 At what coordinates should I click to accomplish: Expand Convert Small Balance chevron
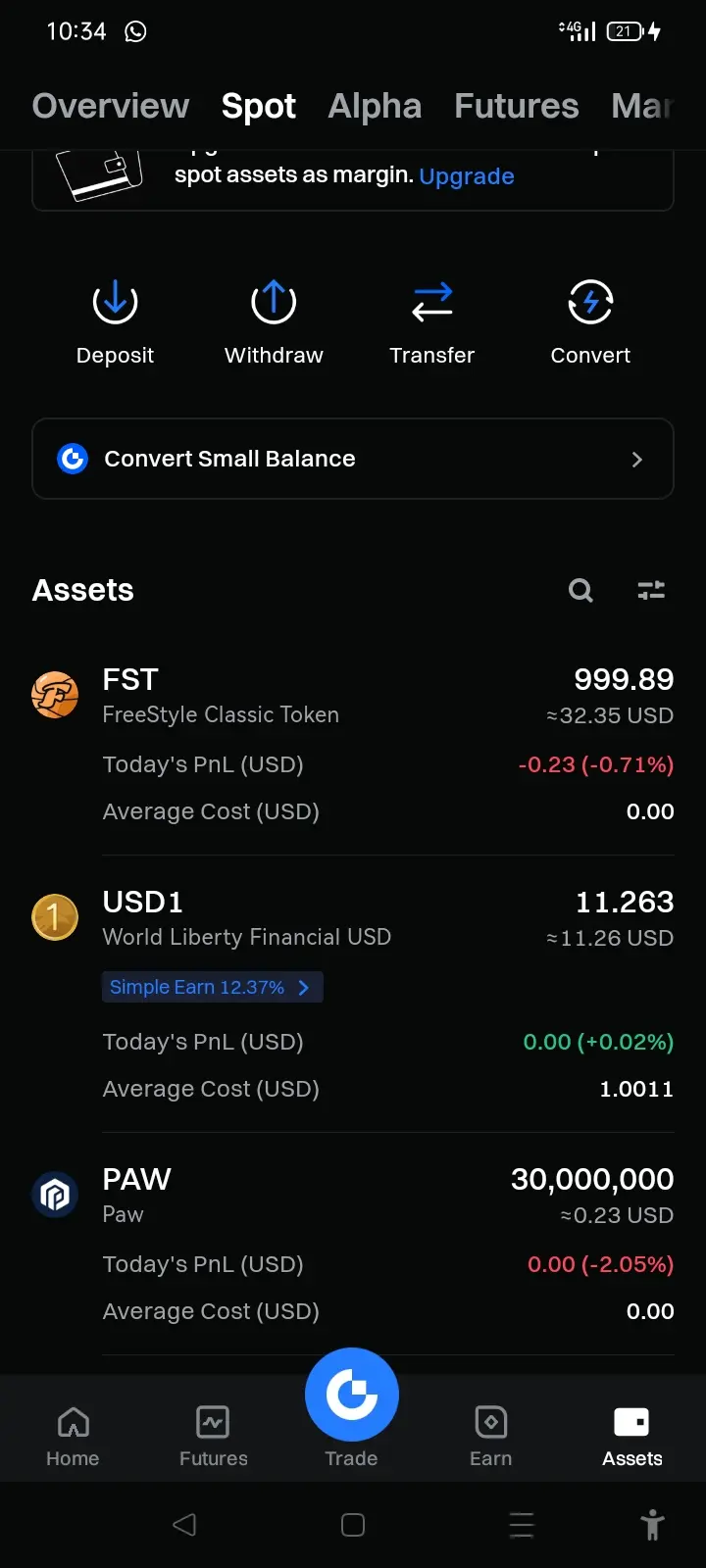tap(637, 459)
